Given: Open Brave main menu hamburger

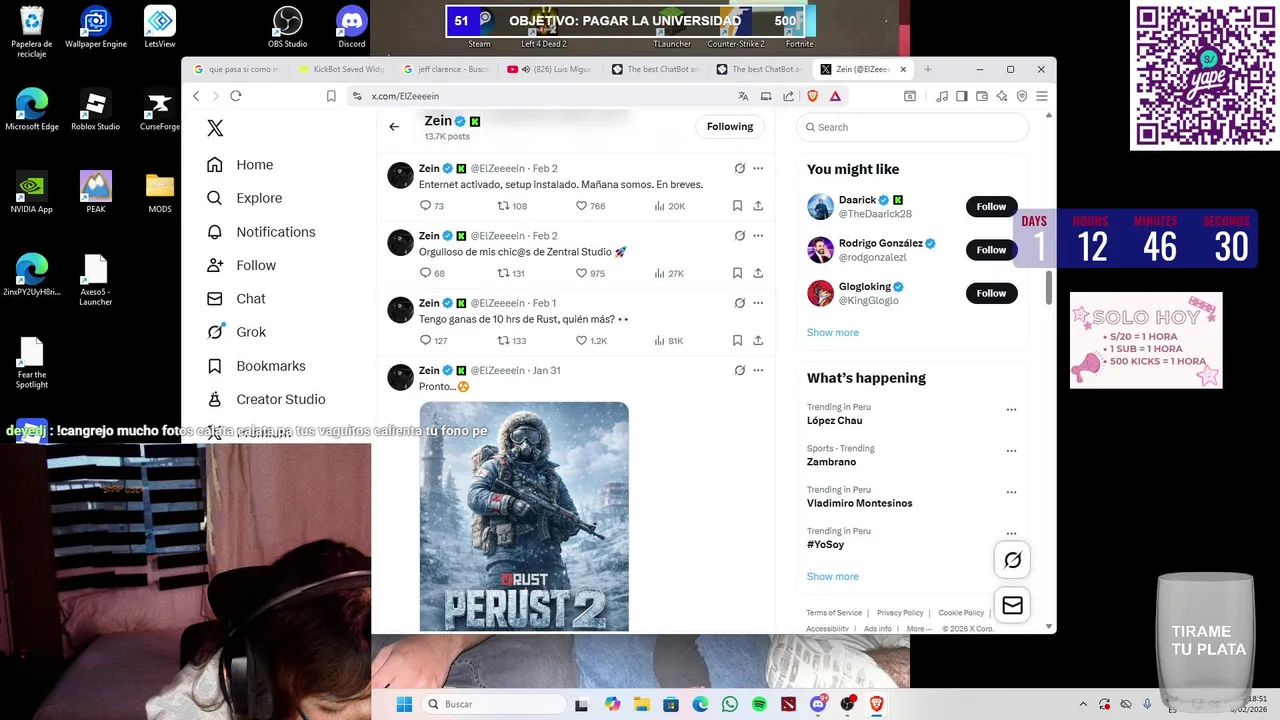Looking at the screenshot, I should pos(1042,96).
